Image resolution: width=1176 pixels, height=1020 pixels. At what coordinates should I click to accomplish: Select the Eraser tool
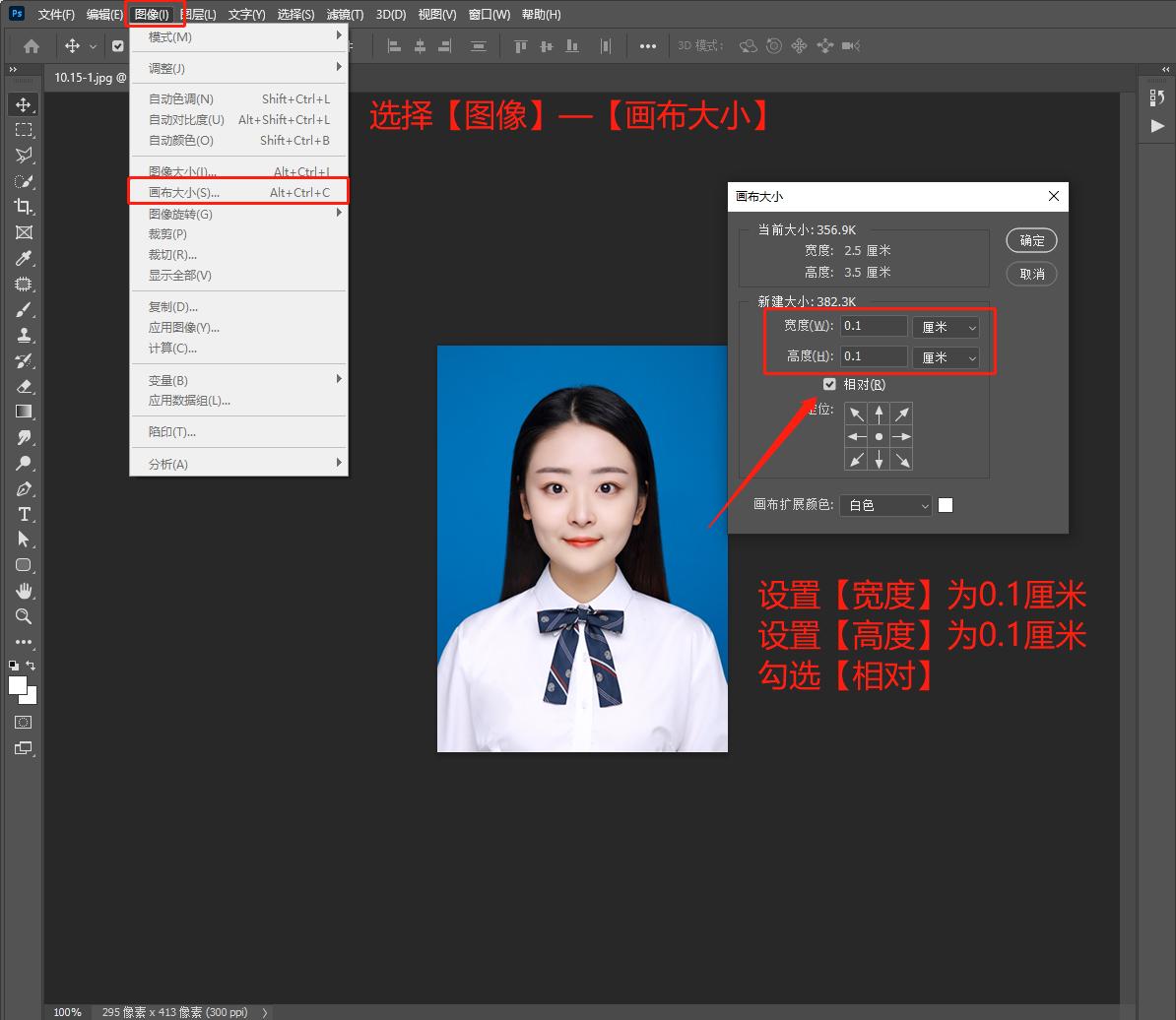(x=24, y=386)
